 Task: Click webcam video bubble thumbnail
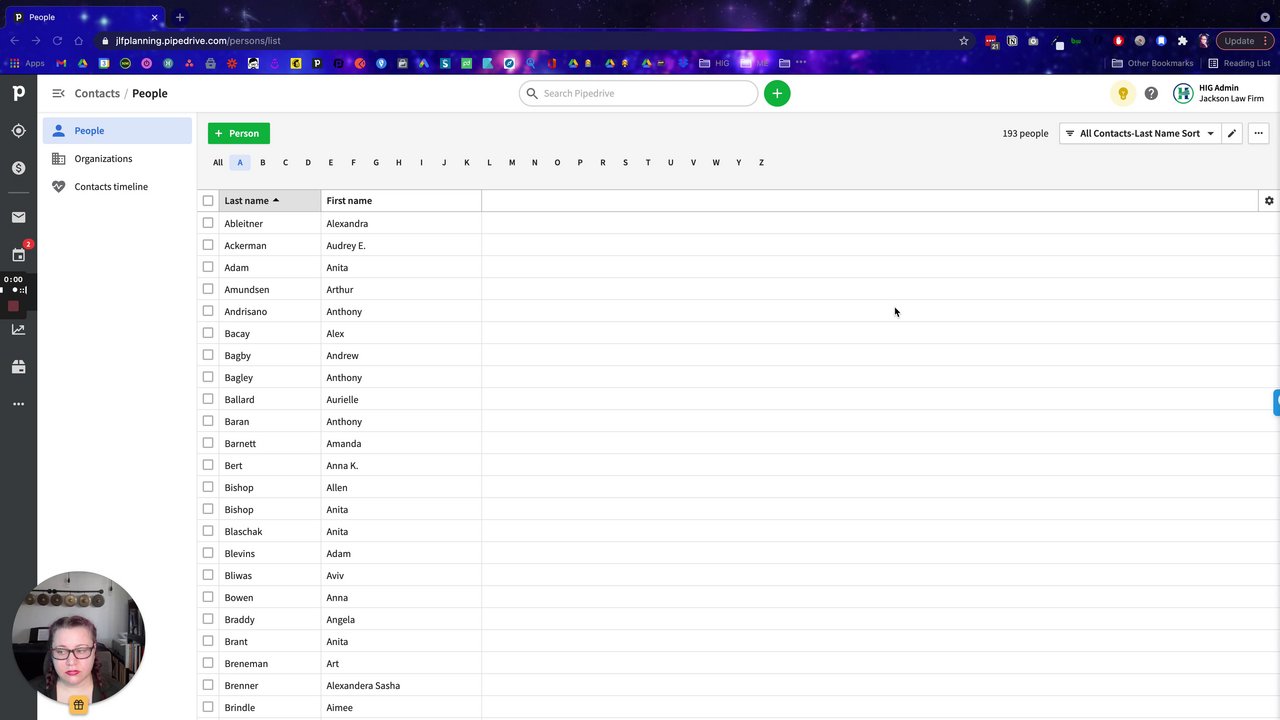pyautogui.click(x=78, y=637)
